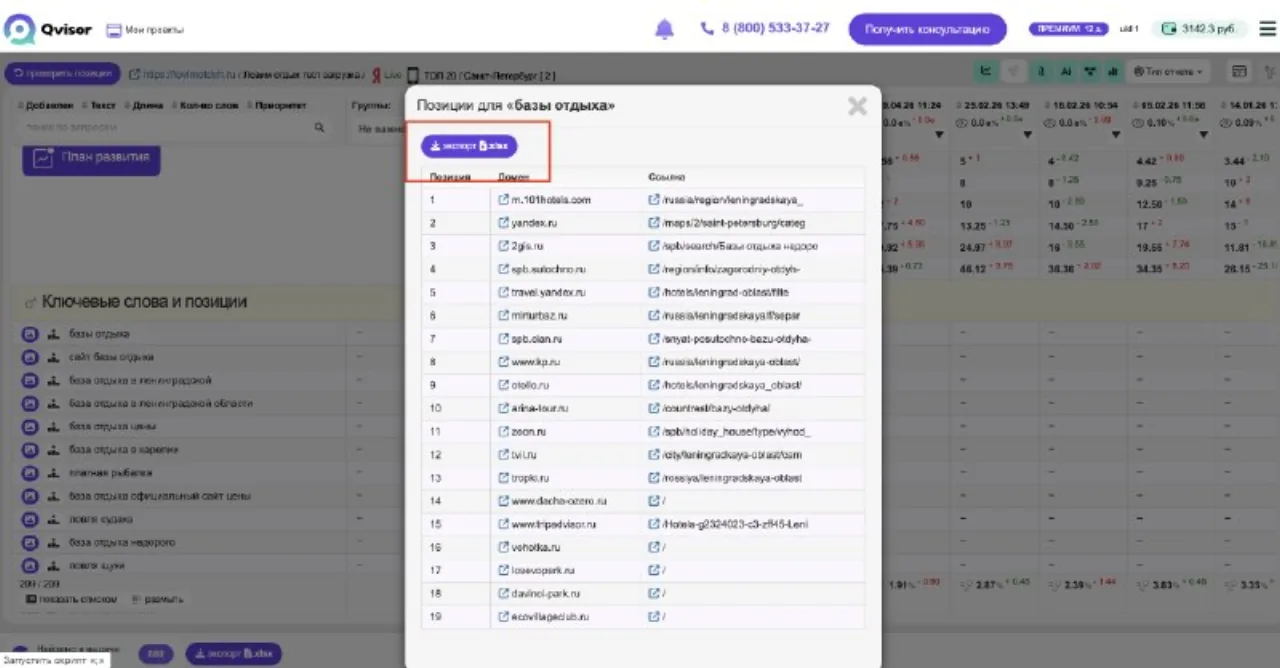1280x668 pixels.
Task: Expand dropdown arrow under 05.02.26 date column
Action: click(1203, 135)
